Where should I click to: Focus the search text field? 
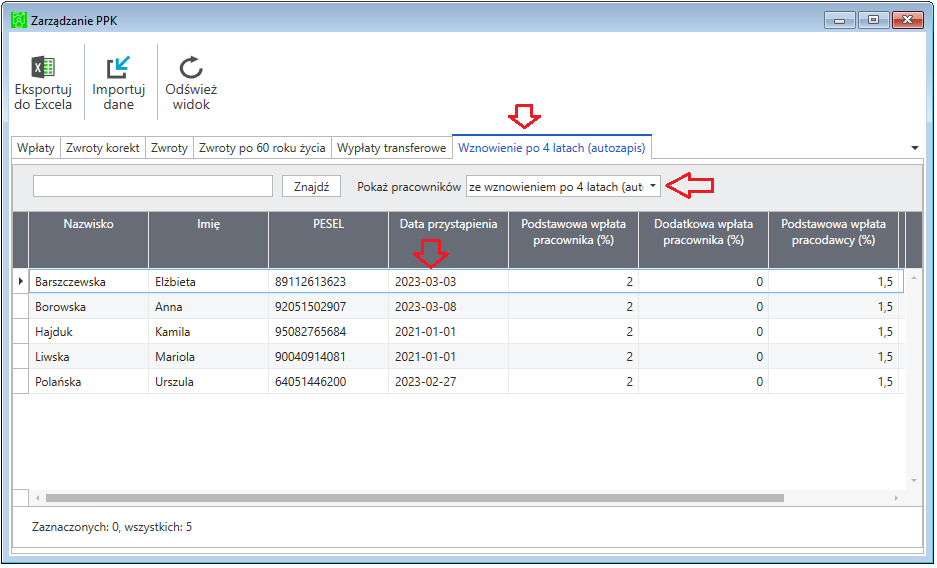[153, 186]
